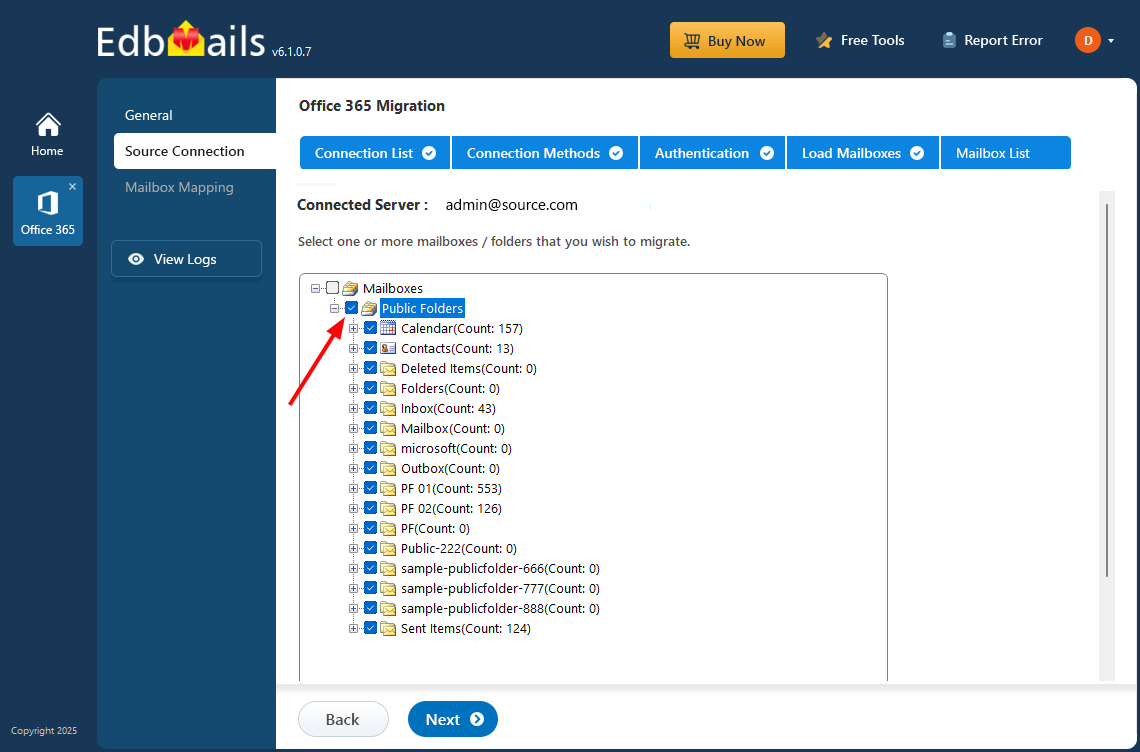Screen dimensions: 1140x752
Task: Uncheck the Calendar checkbox
Action: (x=370, y=328)
